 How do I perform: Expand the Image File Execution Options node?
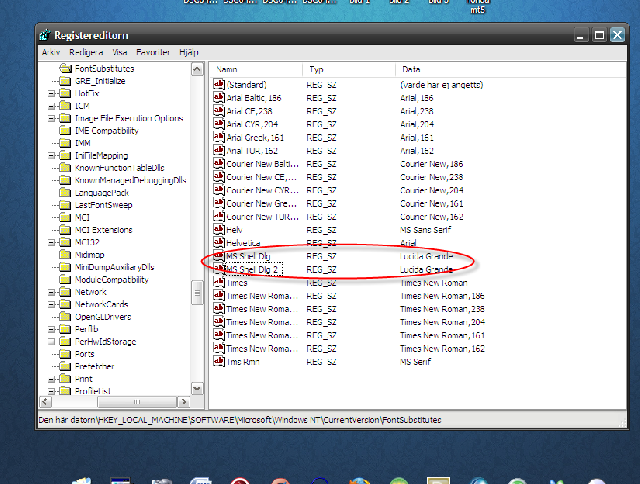click(x=51, y=118)
